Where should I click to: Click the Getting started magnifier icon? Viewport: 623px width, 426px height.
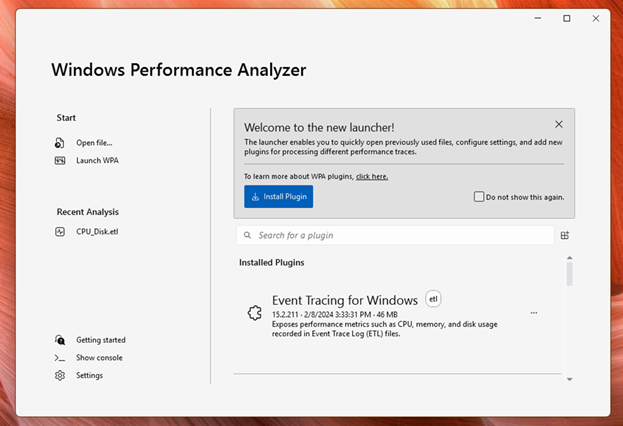pos(60,340)
